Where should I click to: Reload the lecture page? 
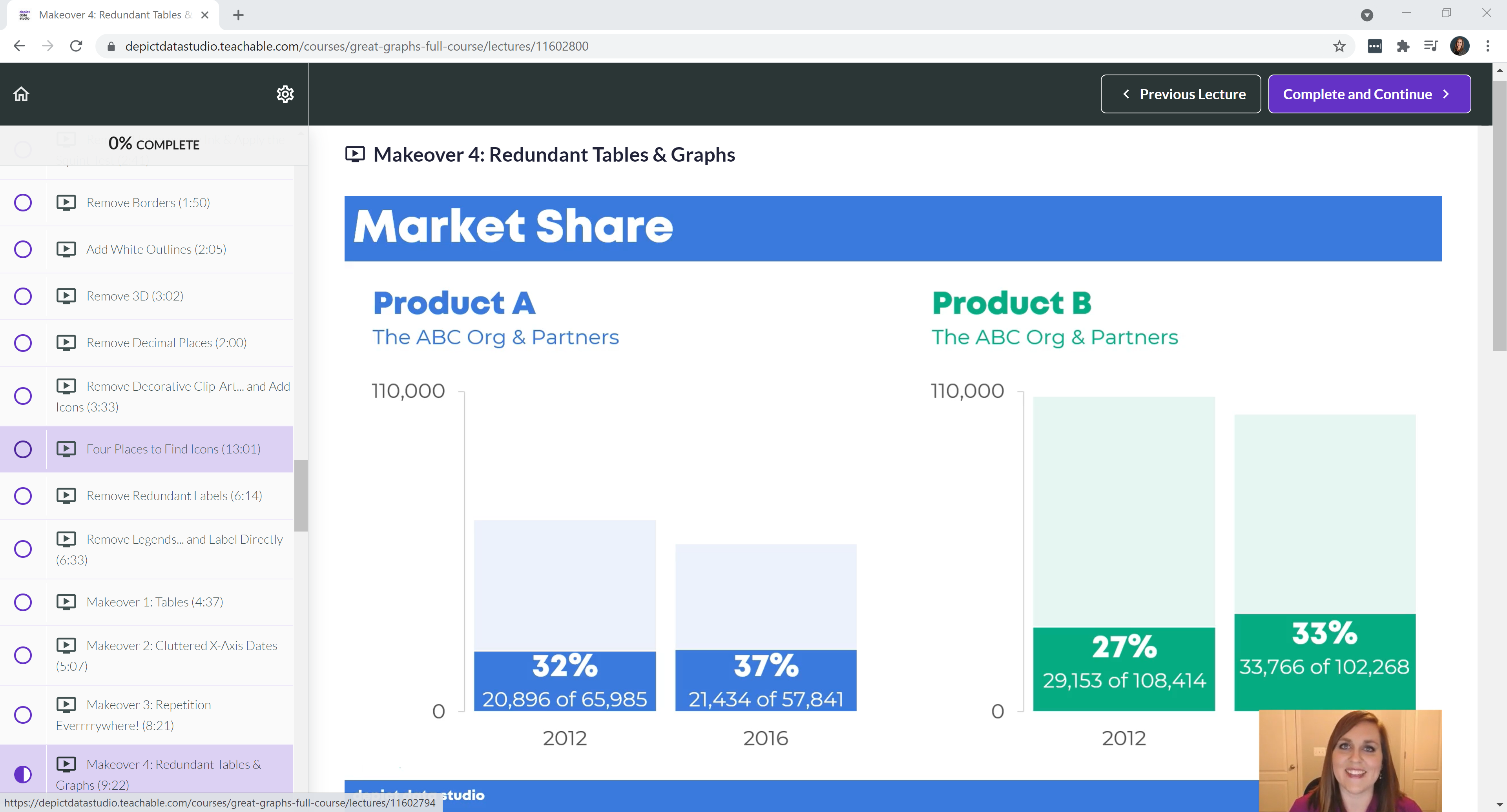click(x=76, y=46)
